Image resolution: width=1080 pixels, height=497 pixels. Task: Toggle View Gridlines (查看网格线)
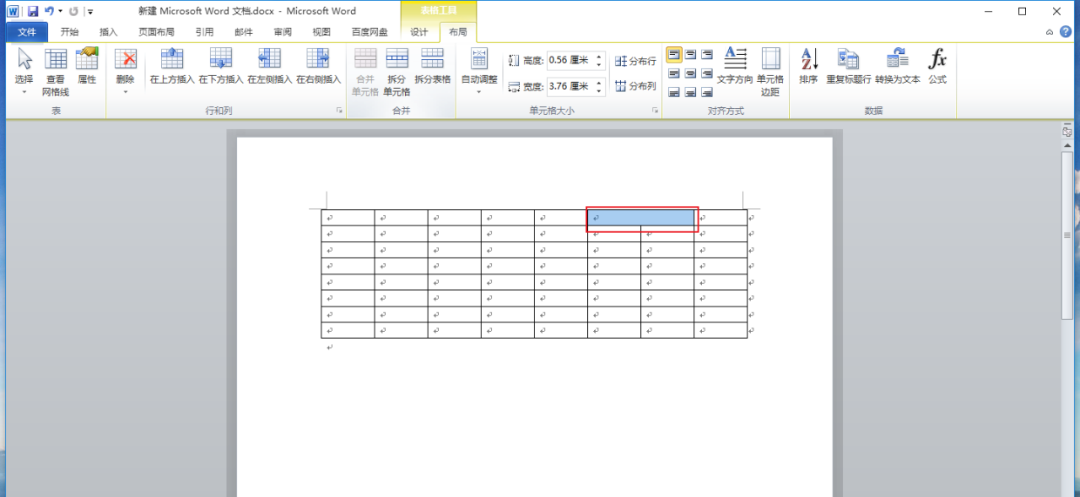[x=56, y=72]
